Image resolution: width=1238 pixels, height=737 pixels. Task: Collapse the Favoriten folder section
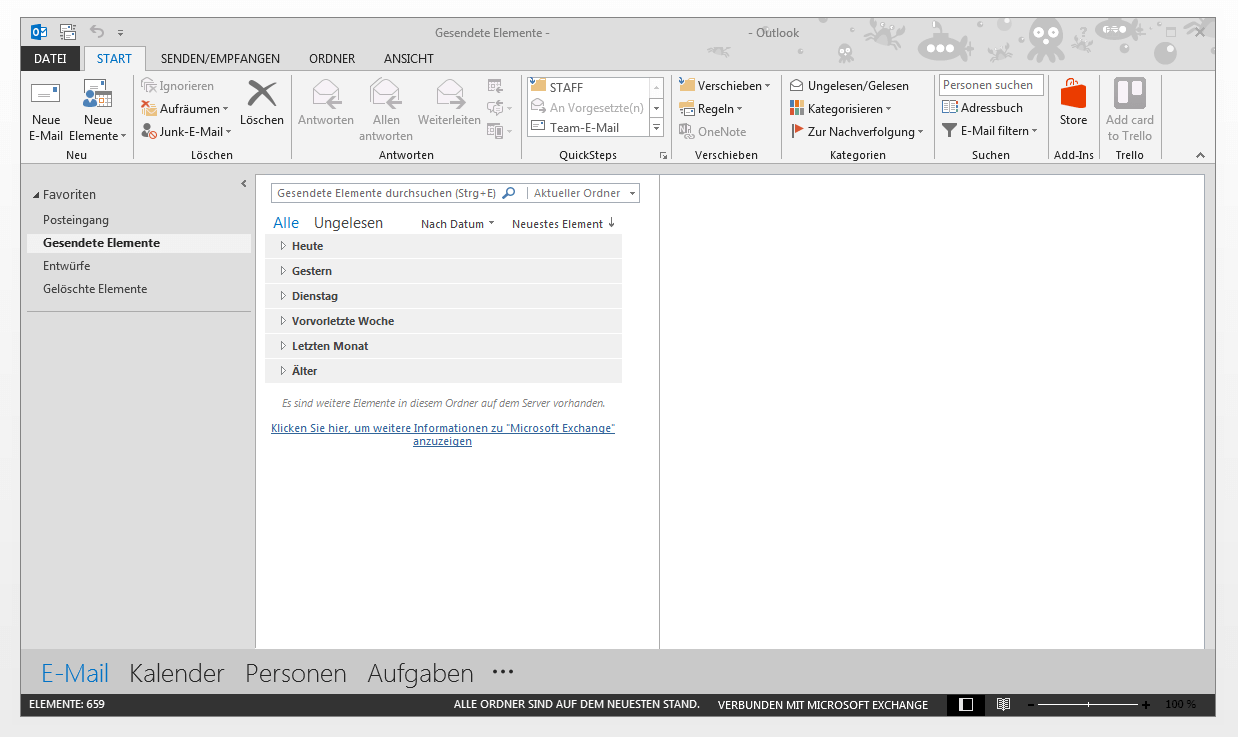[36, 195]
